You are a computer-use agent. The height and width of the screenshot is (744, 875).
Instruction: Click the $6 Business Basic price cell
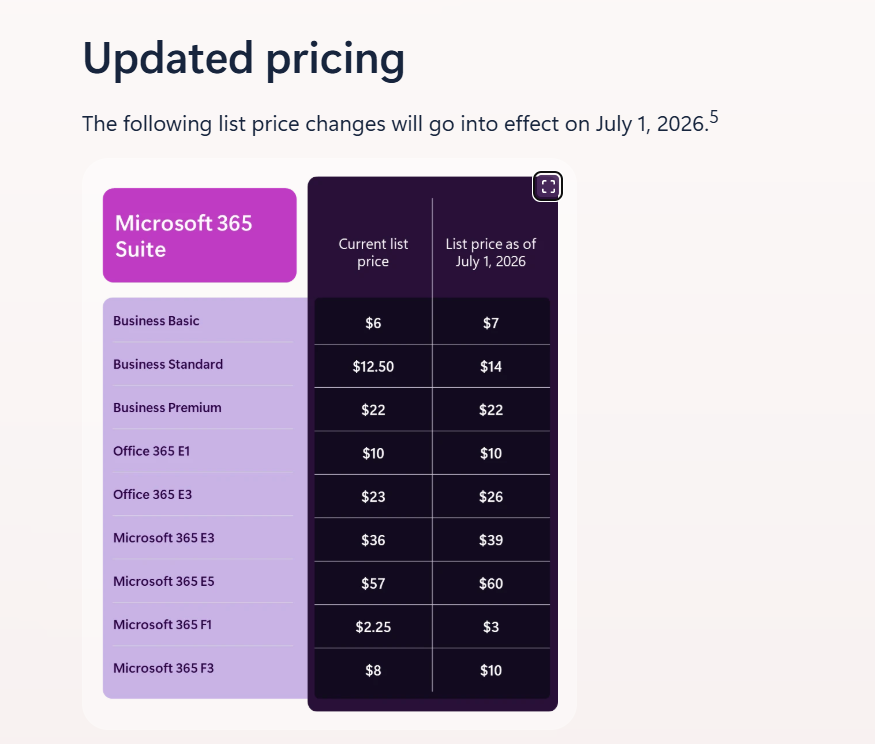[x=372, y=322]
